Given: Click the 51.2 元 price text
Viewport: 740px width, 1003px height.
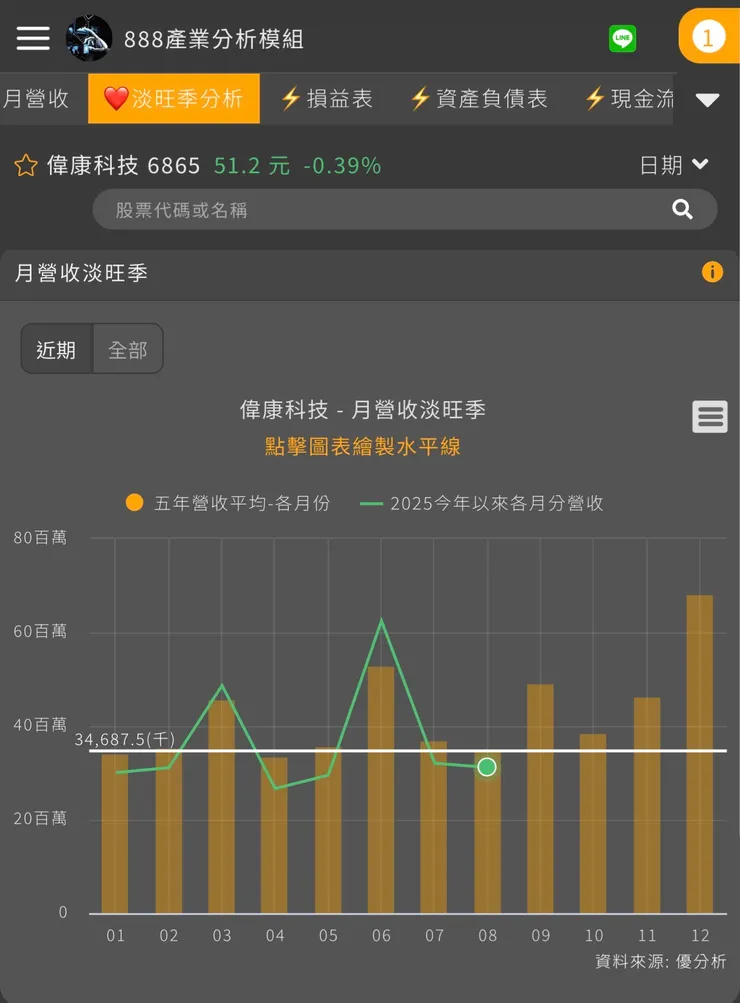Looking at the screenshot, I should point(252,166).
